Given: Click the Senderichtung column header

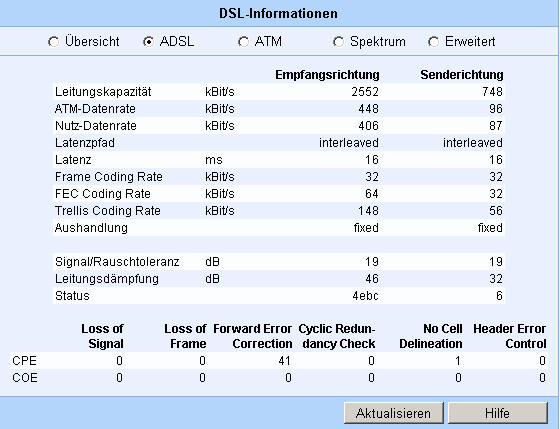Looking at the screenshot, I should [x=462, y=75].
